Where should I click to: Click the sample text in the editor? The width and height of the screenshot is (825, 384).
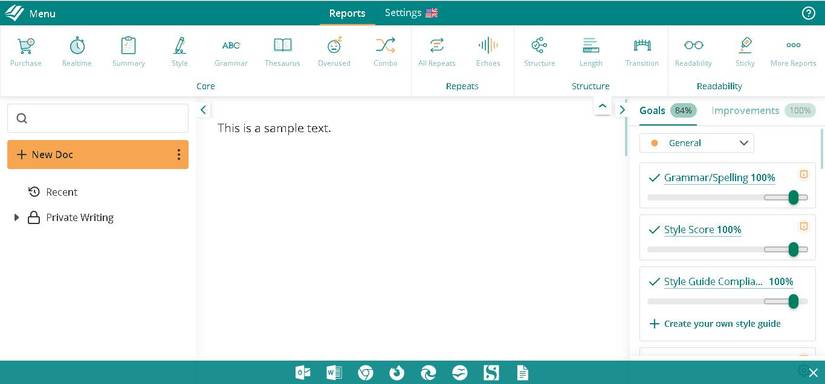(274, 128)
